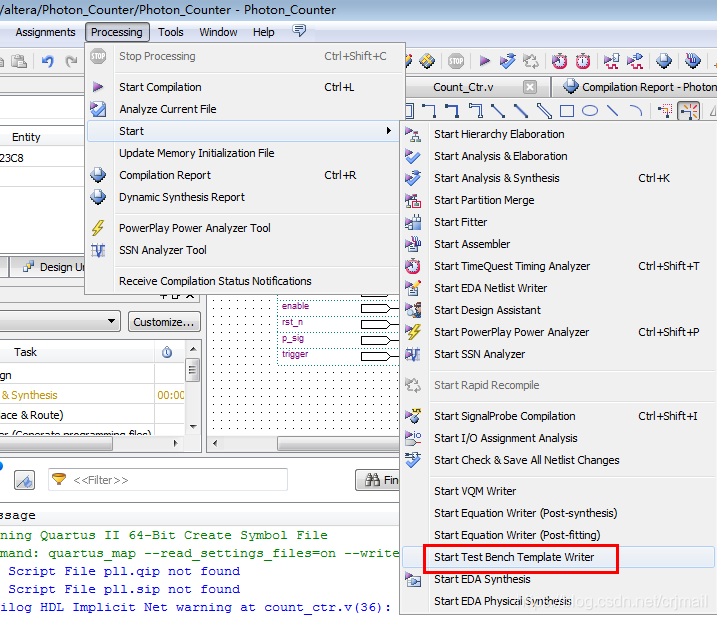Open the Window menu
This screenshot has width=717, height=620.
tap(218, 32)
